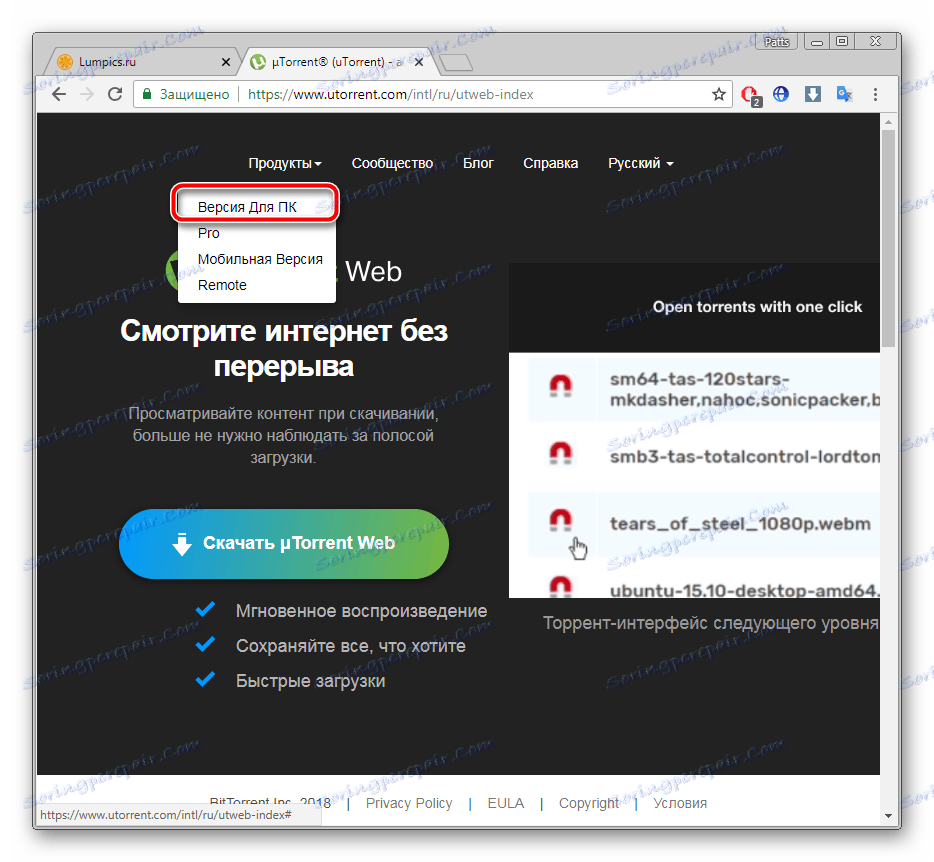Click the blue globe extension icon
Image resolution: width=934 pixels, height=862 pixels.
(781, 93)
